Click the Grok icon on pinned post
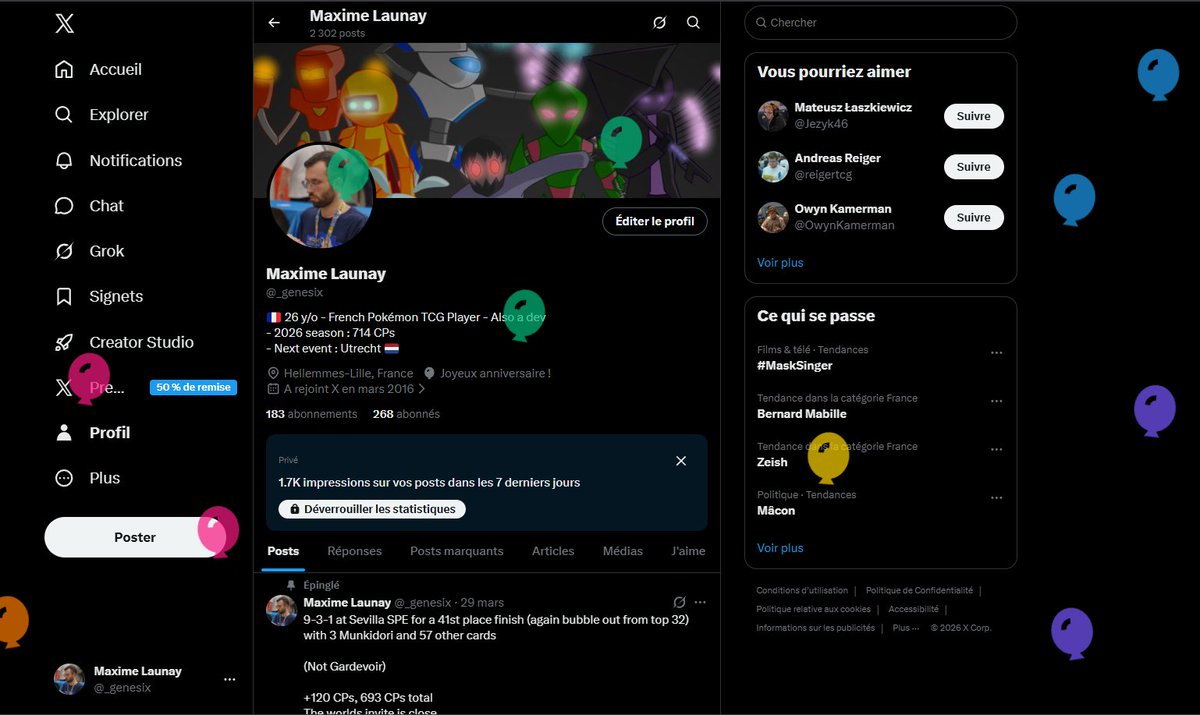This screenshot has height=715, width=1200. point(679,602)
